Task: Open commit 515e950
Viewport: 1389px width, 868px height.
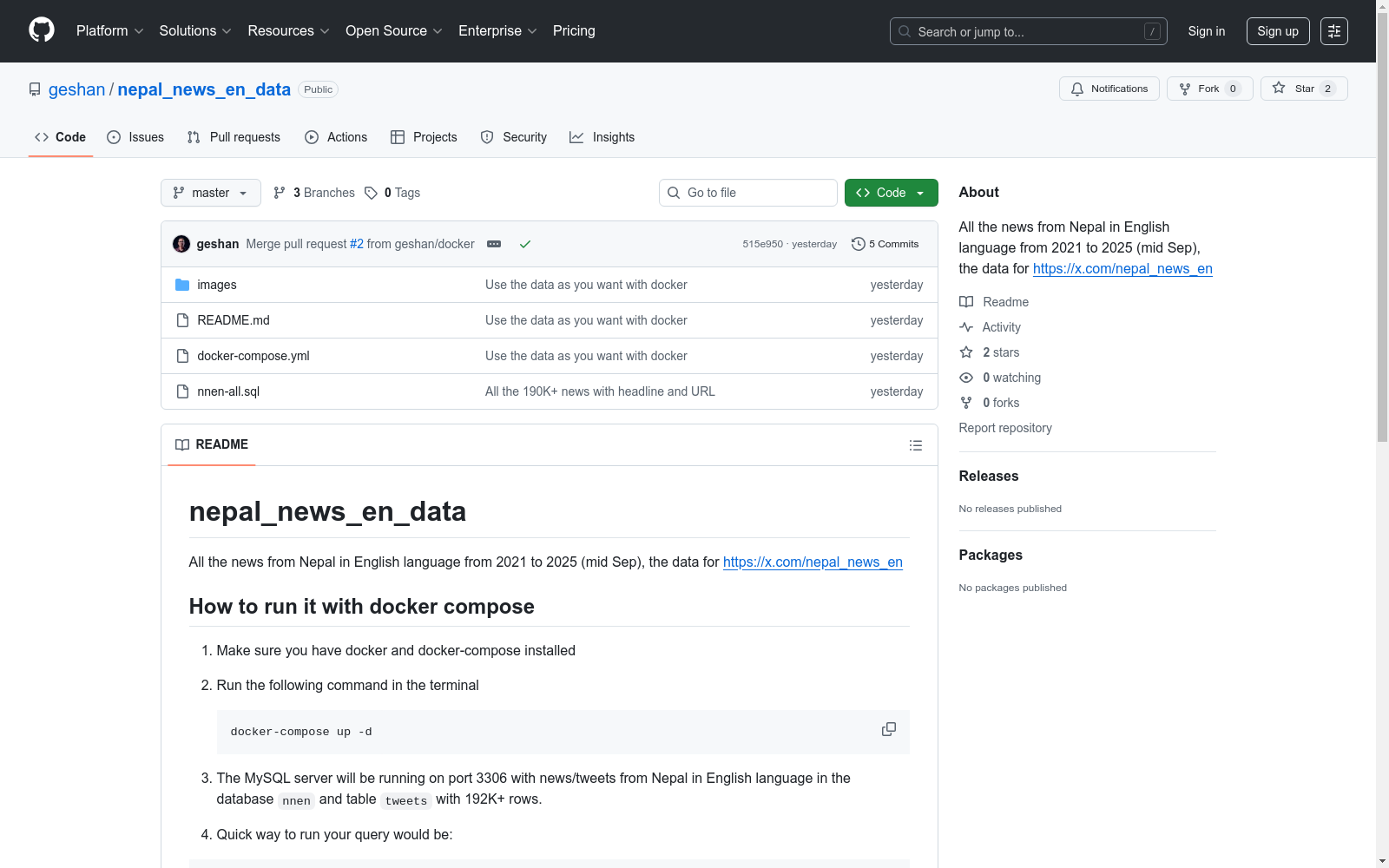Action: 762,244
